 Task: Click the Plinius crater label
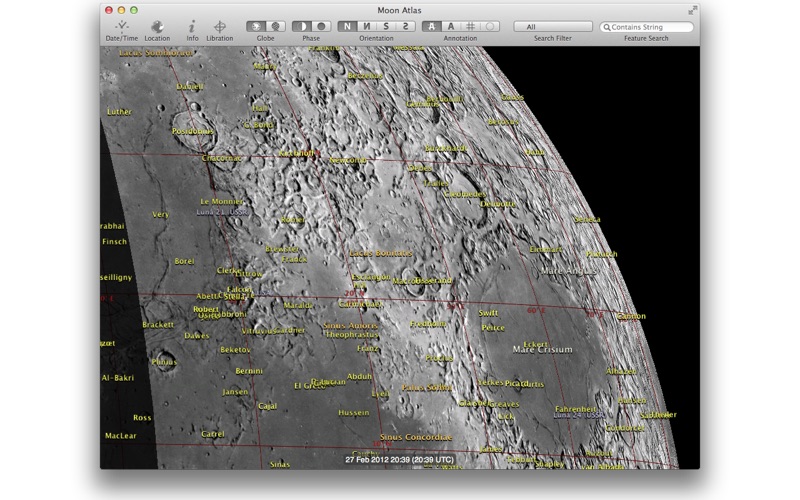tap(164, 362)
